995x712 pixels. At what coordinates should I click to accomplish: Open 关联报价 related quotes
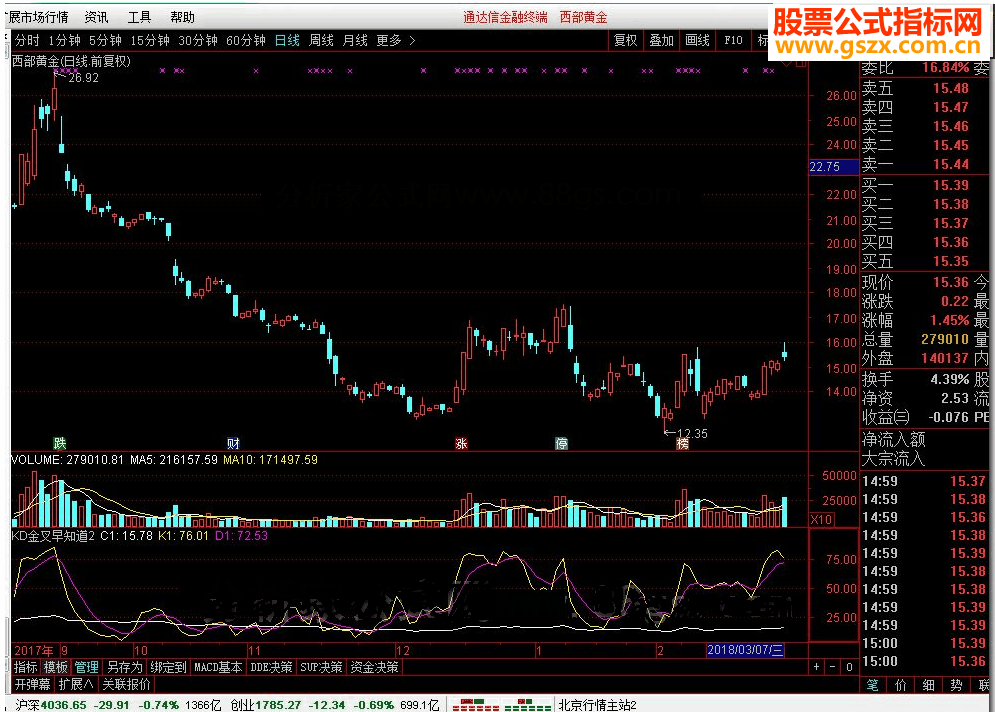coord(126,684)
